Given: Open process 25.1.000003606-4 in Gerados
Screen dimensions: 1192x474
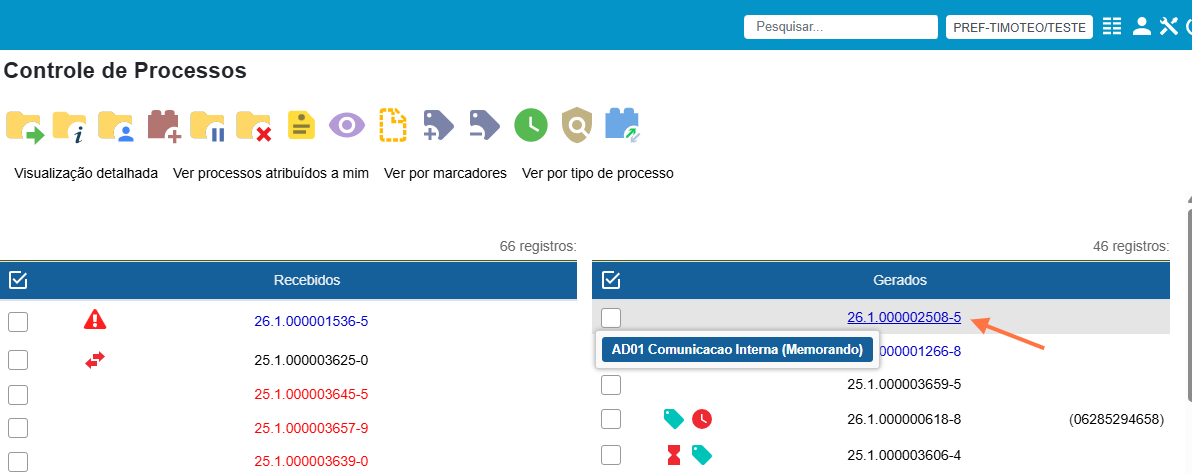Looking at the screenshot, I should click(x=904, y=455).
